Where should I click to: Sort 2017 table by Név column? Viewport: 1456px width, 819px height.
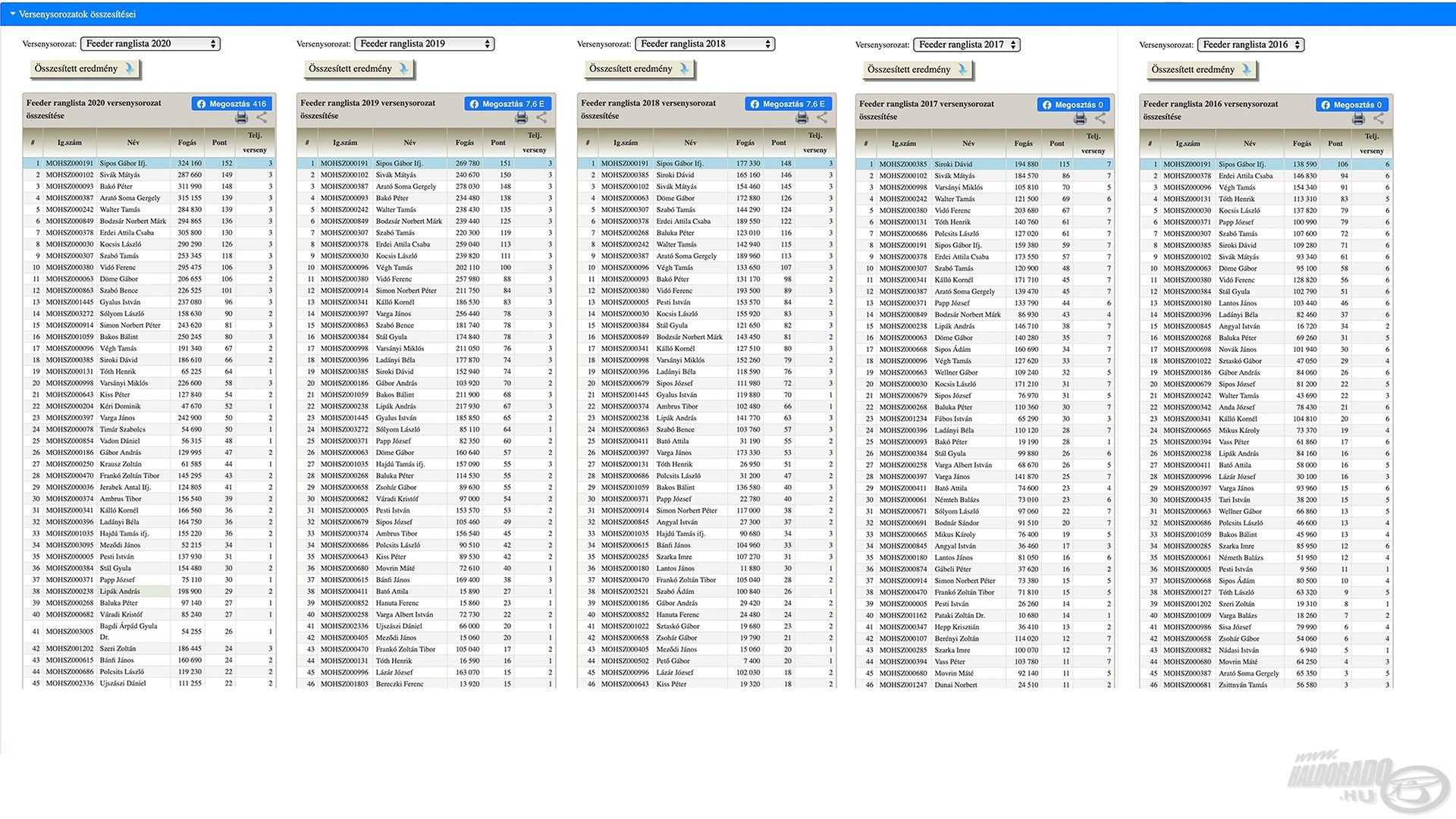(x=968, y=143)
